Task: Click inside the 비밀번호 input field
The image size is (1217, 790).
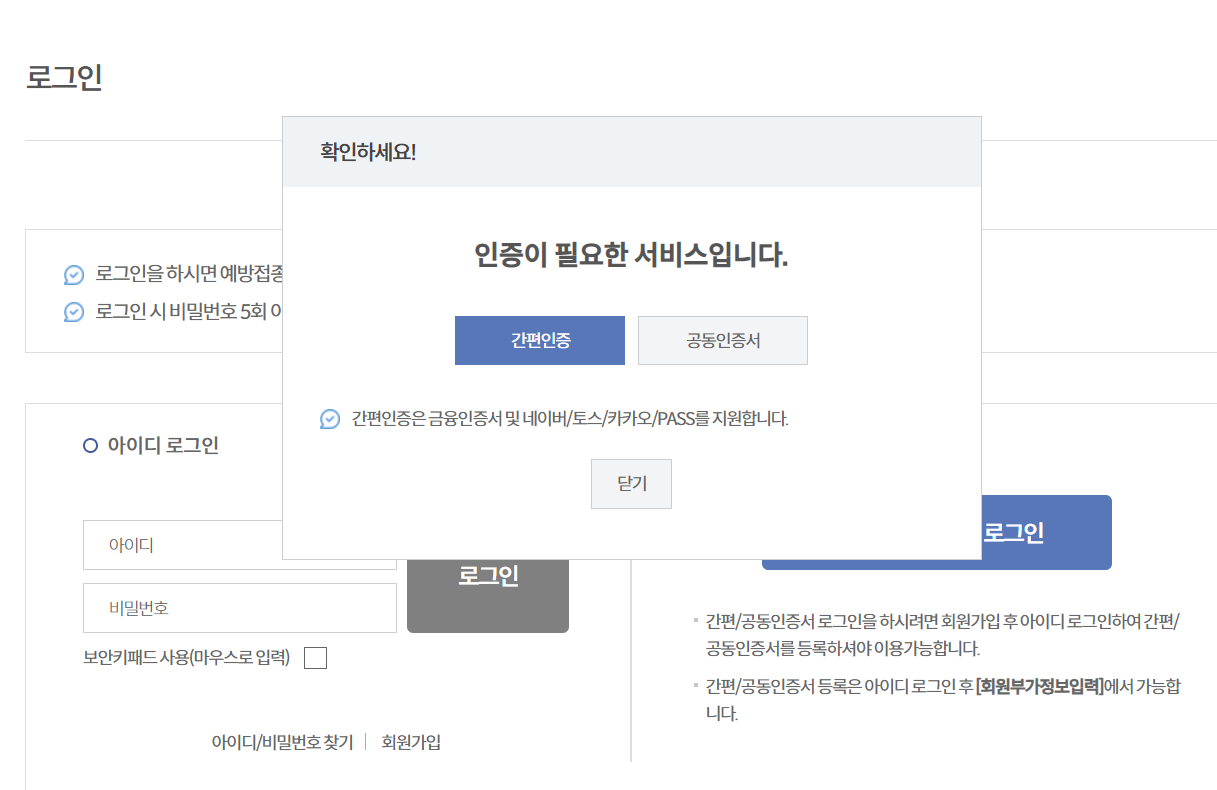Action: tap(240, 607)
